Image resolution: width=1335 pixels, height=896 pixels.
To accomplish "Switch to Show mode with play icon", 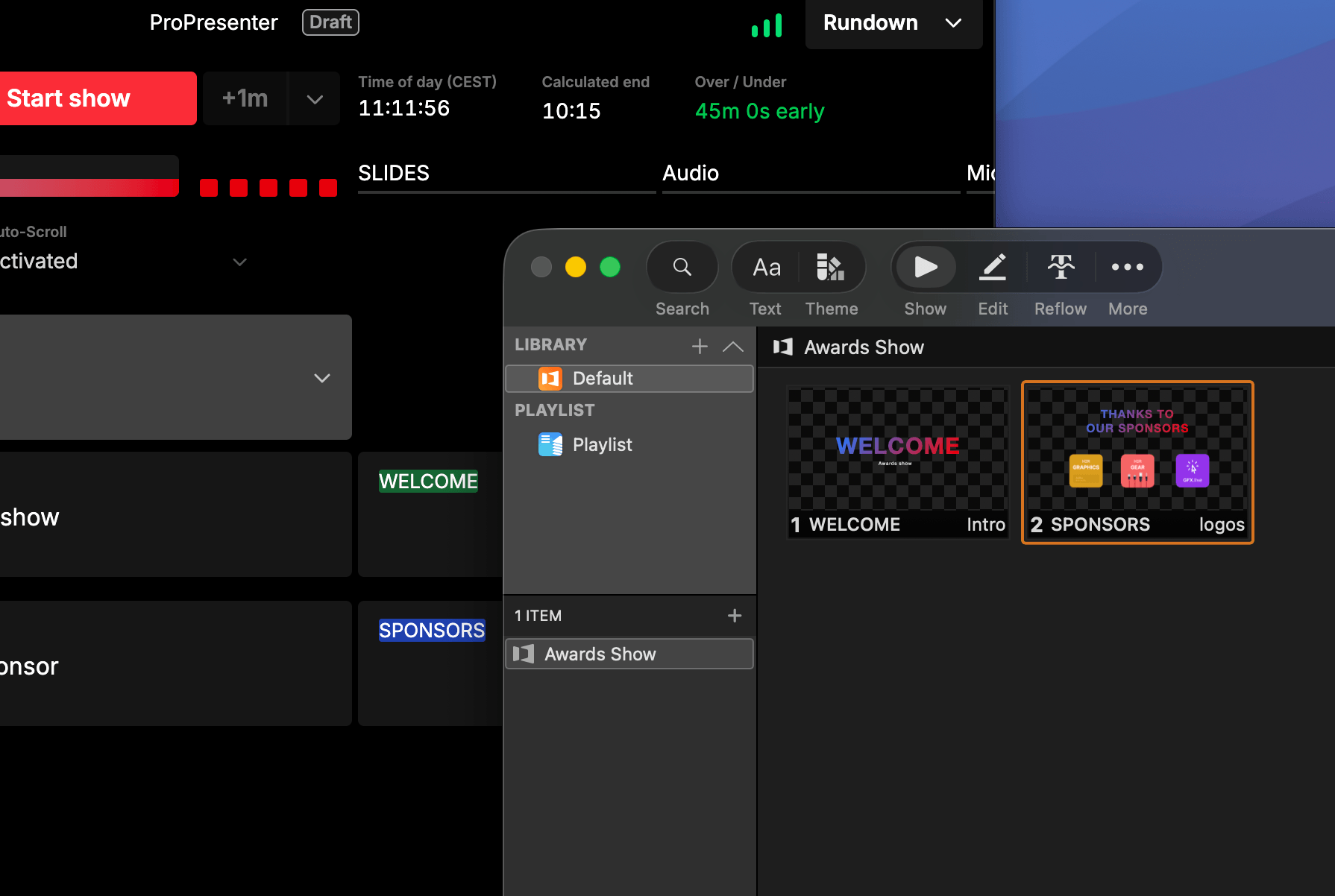I will pos(926,267).
